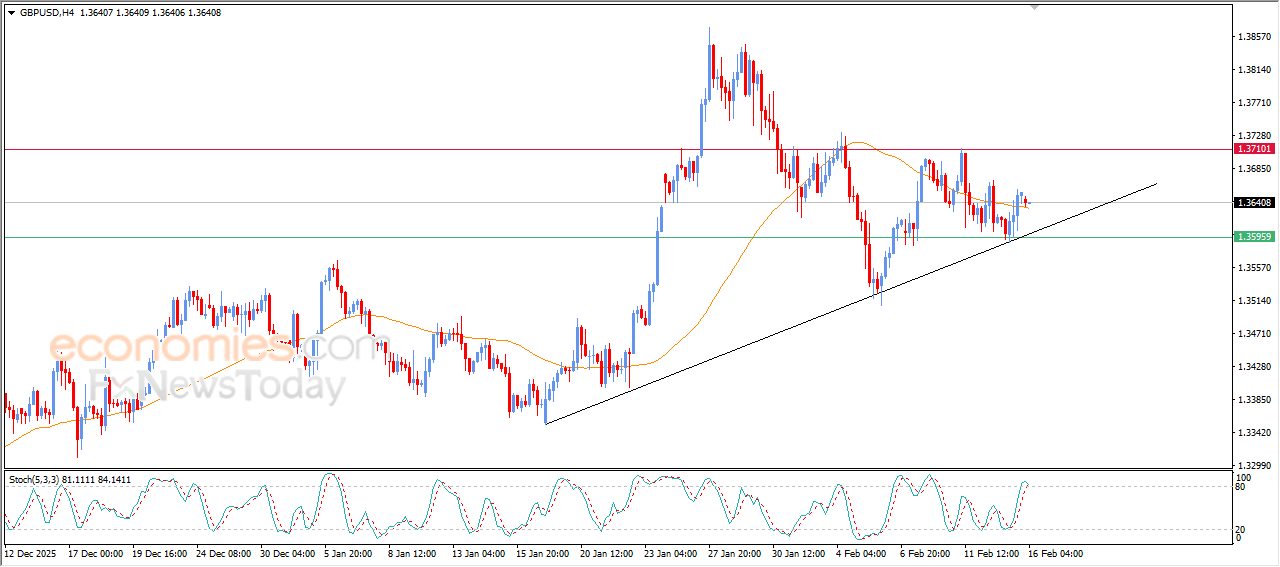Click the 1.33850 price axis value
The image size is (1280, 567).
pyautogui.click(x=1254, y=400)
